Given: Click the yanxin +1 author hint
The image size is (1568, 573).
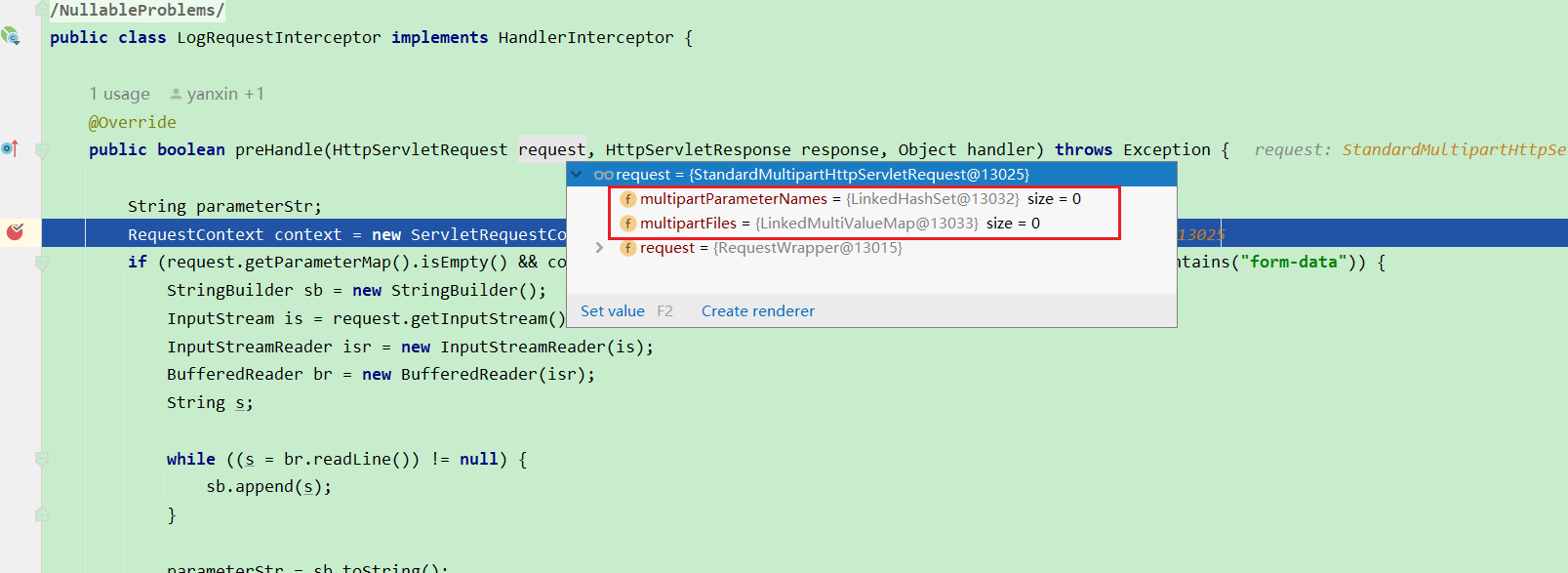Looking at the screenshot, I should (224, 95).
